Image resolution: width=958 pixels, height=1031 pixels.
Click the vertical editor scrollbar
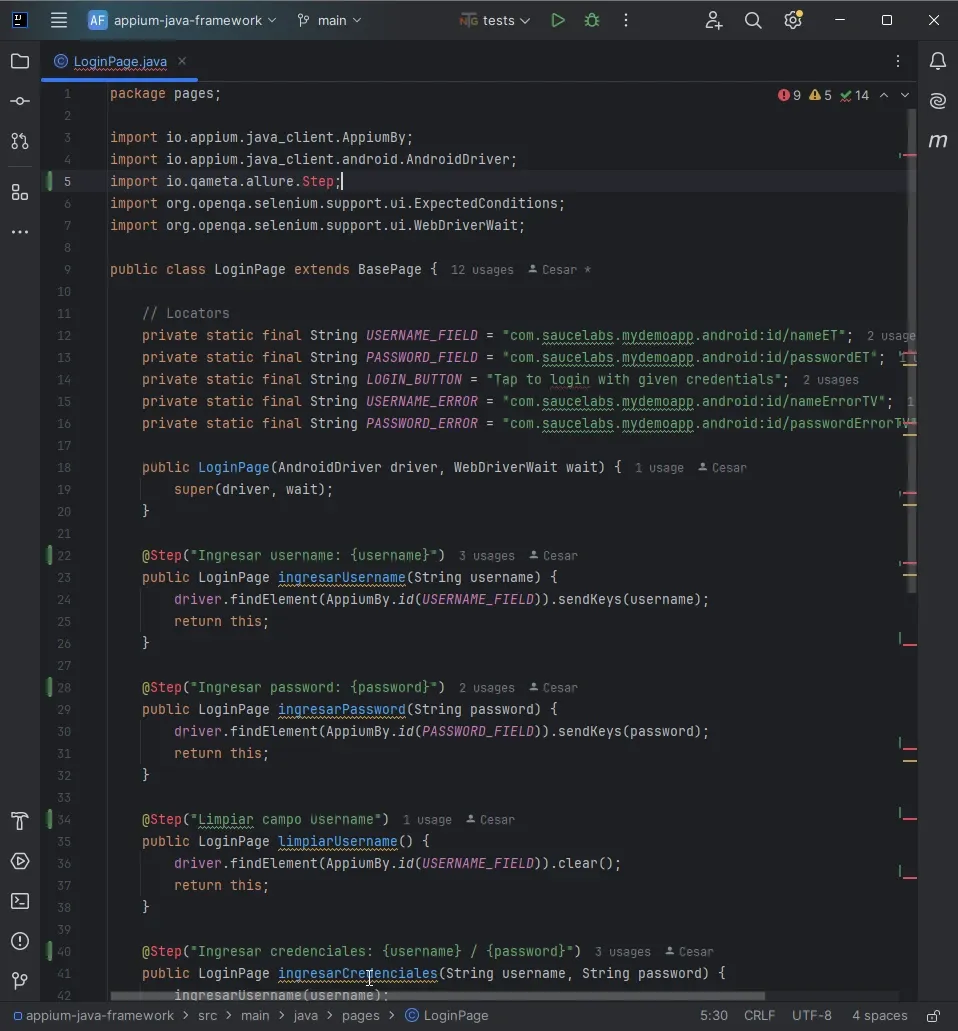pyautogui.click(x=911, y=352)
